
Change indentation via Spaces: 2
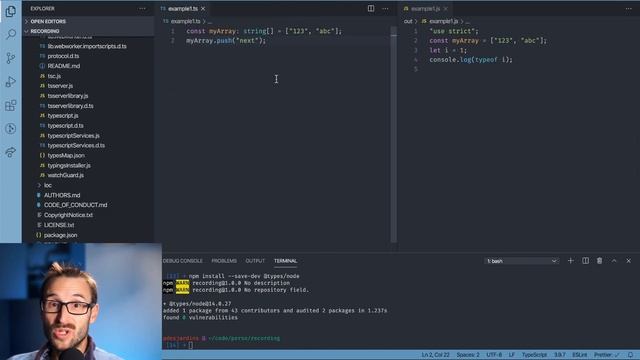pos(468,355)
